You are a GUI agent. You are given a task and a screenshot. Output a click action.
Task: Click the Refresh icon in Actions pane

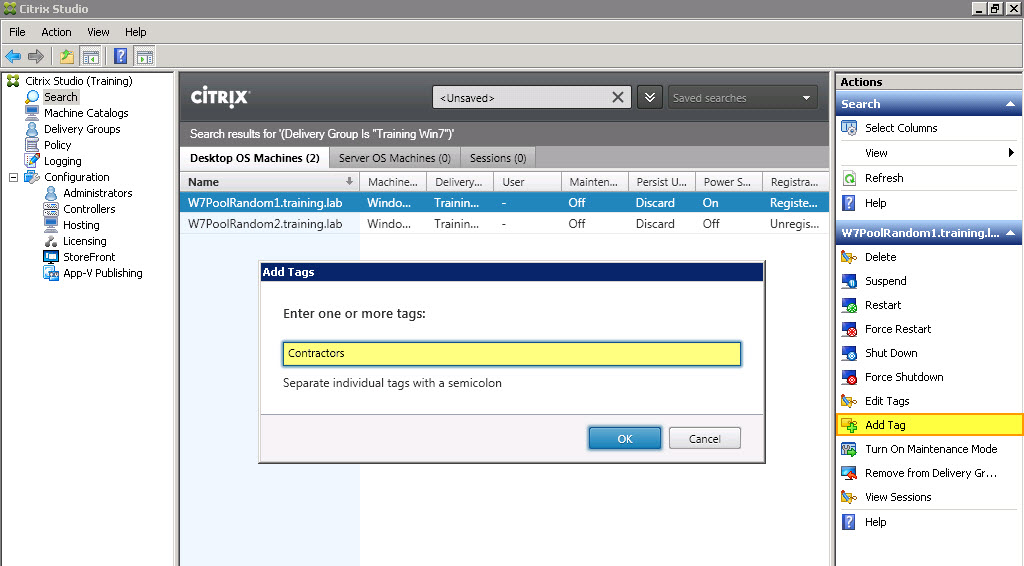pyautogui.click(x=849, y=178)
